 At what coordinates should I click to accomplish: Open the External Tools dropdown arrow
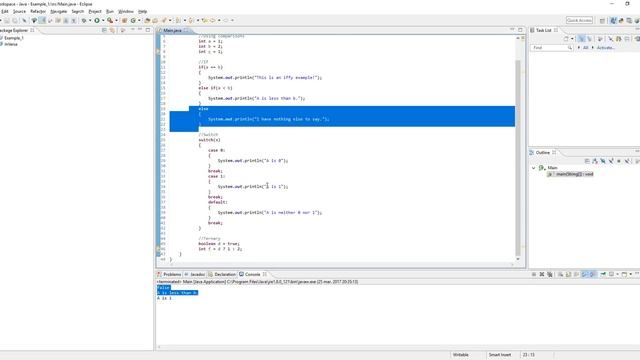[x=116, y=20]
